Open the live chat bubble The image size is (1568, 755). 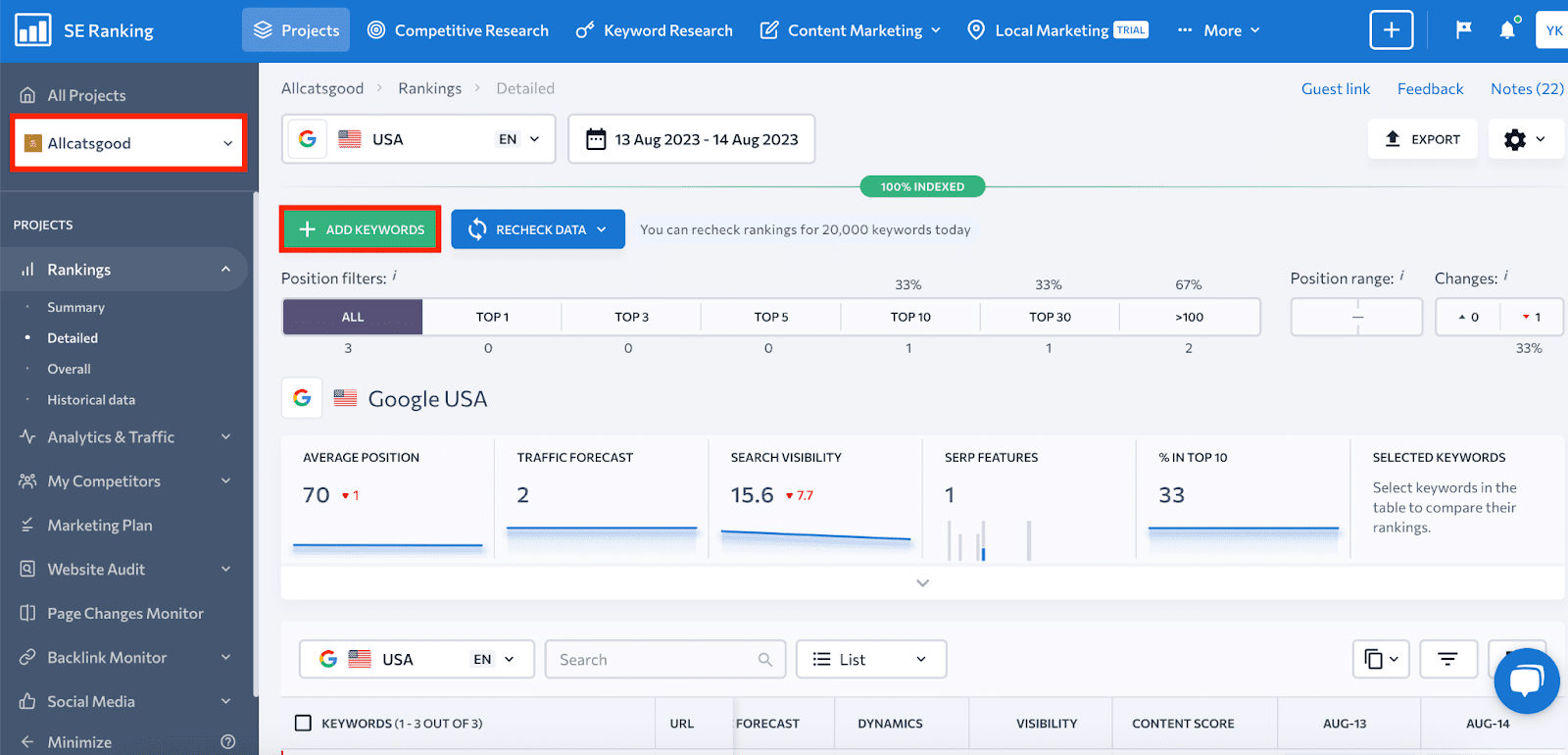1527,680
